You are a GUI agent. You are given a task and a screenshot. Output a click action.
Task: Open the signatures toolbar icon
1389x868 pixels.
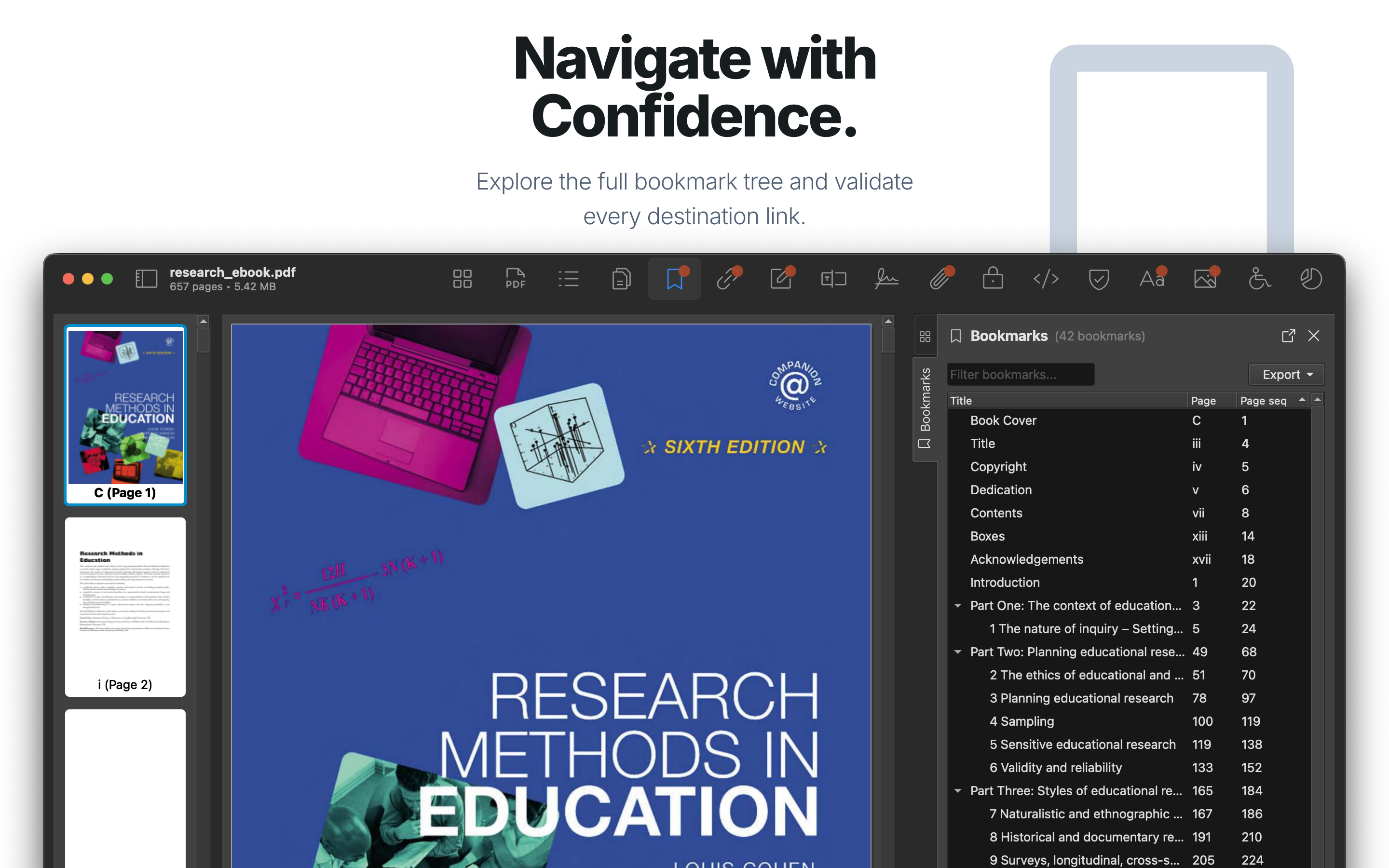click(x=887, y=279)
